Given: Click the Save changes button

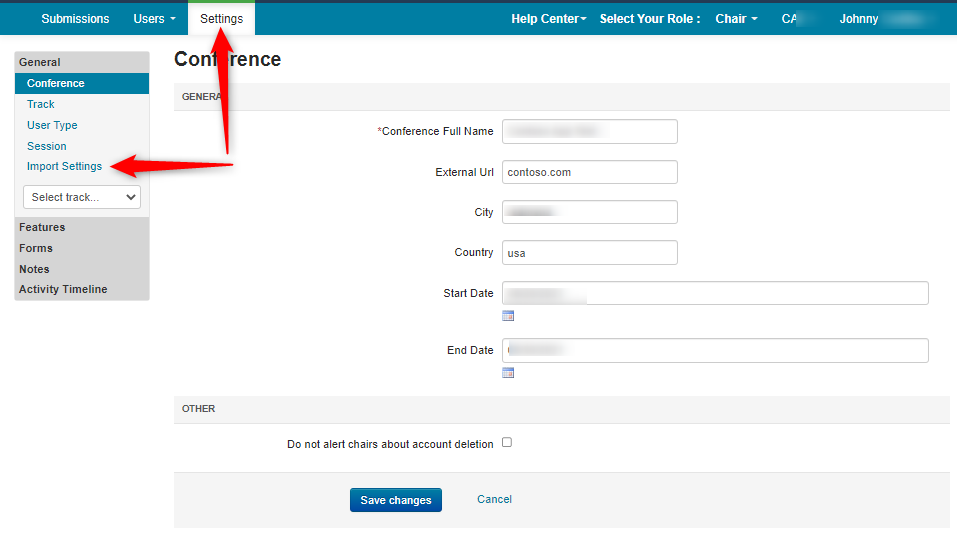Looking at the screenshot, I should coord(395,500).
